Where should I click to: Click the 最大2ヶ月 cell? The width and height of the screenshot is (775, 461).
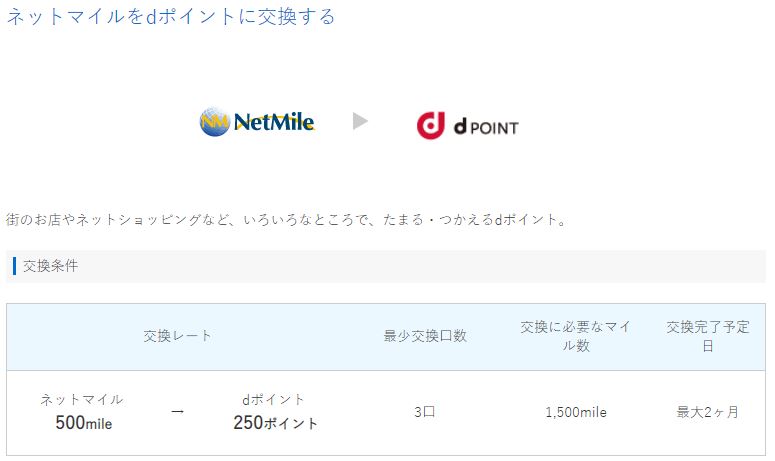pyautogui.click(x=708, y=412)
